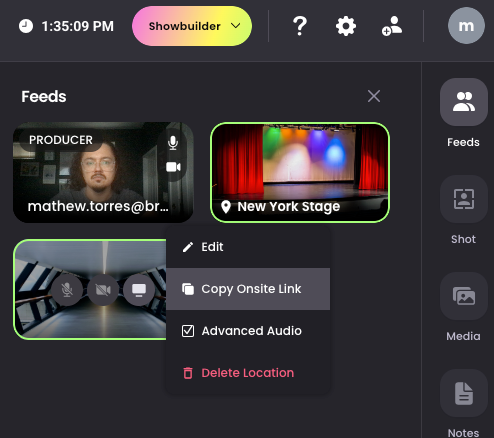Unmute the hallway feed microphone
Screen dimensions: 494x438
67,290
